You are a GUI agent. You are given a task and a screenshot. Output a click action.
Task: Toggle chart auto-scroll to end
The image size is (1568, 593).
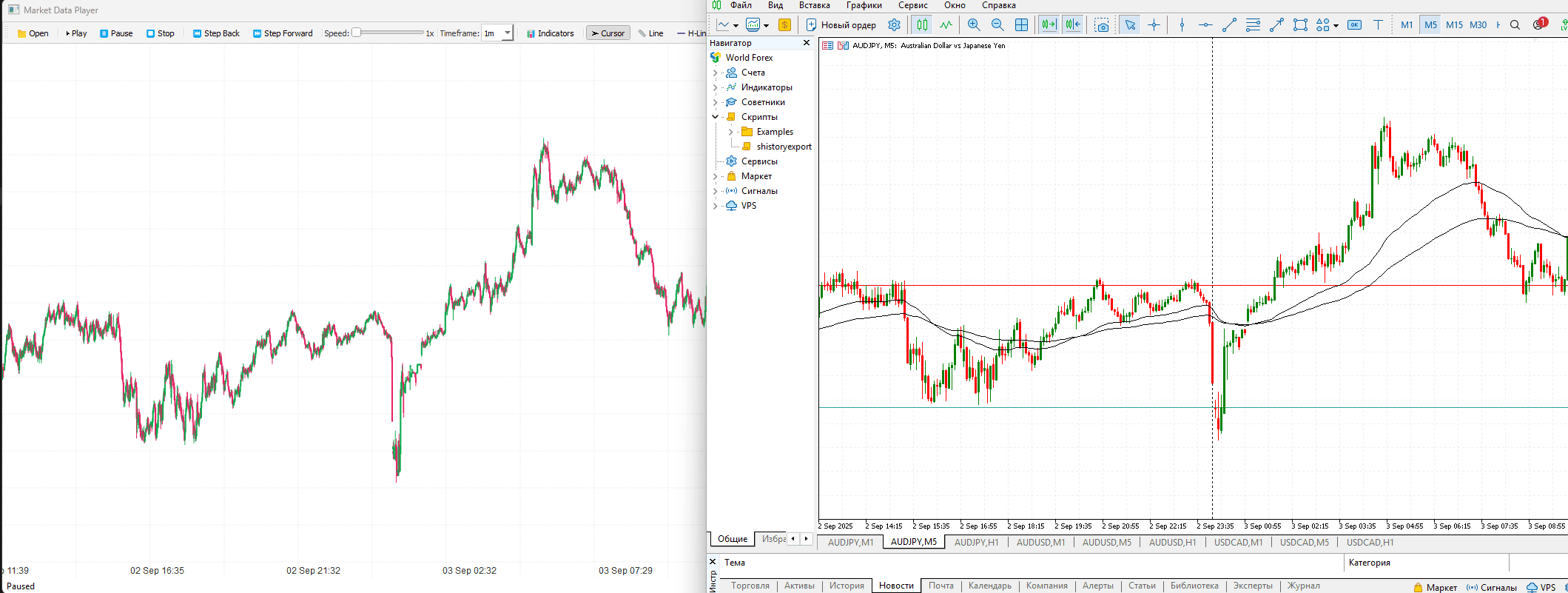coord(1049,25)
